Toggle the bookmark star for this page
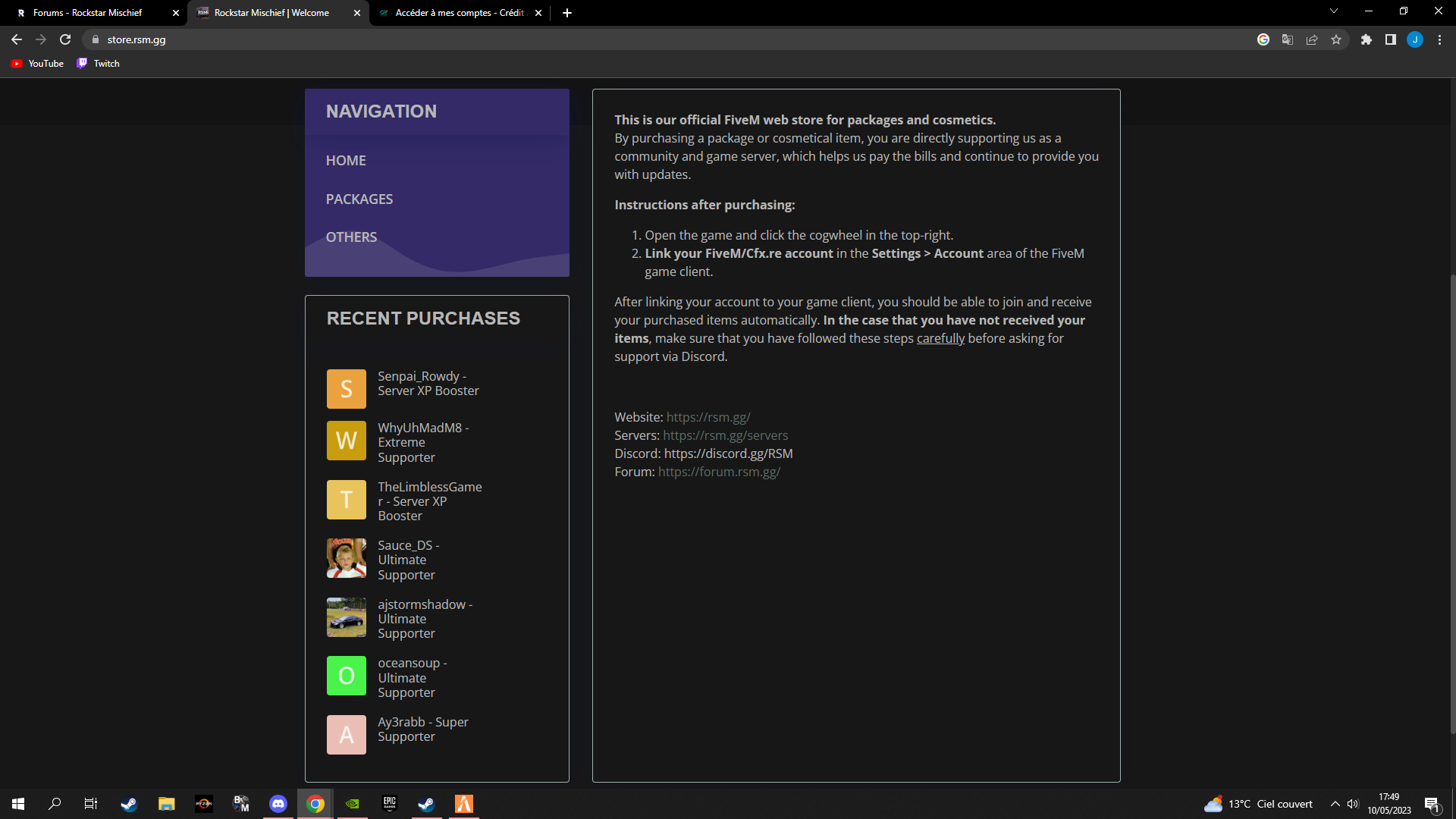 pyautogui.click(x=1336, y=39)
